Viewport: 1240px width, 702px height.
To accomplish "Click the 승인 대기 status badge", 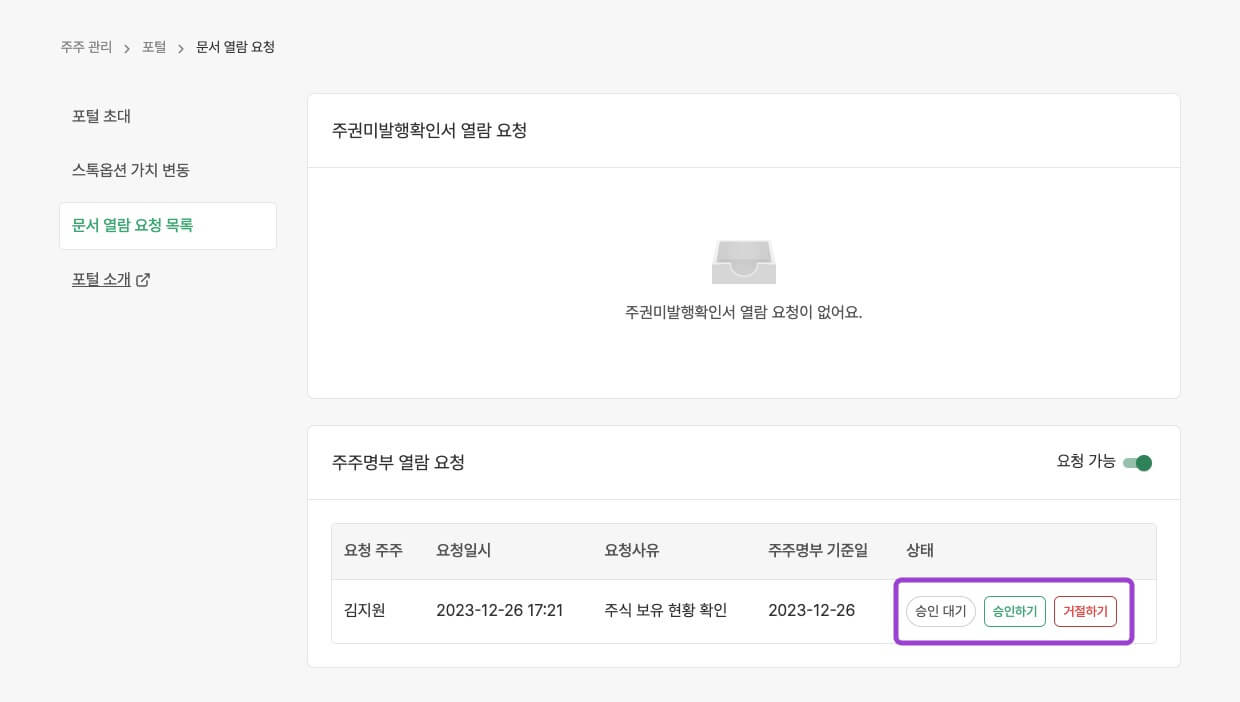I will 940,611.
